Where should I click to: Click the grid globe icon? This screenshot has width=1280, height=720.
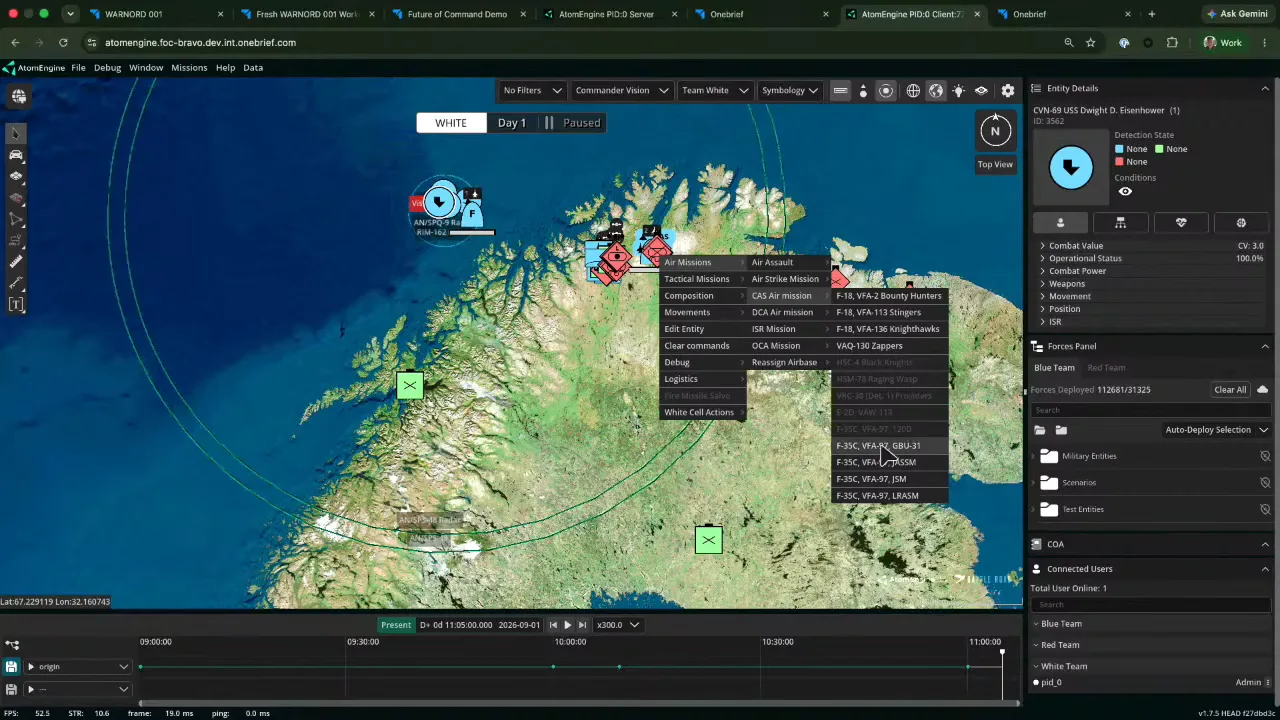[913, 90]
